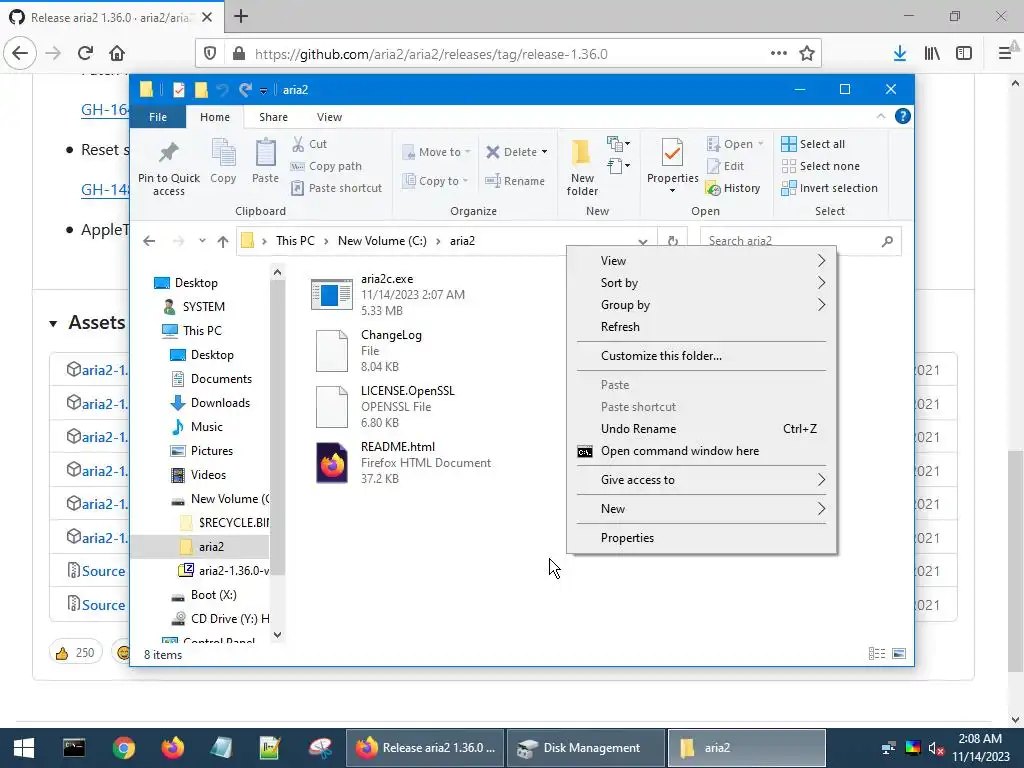Click Explorer back navigation arrow
The width and height of the screenshot is (1024, 768).
tap(149, 241)
